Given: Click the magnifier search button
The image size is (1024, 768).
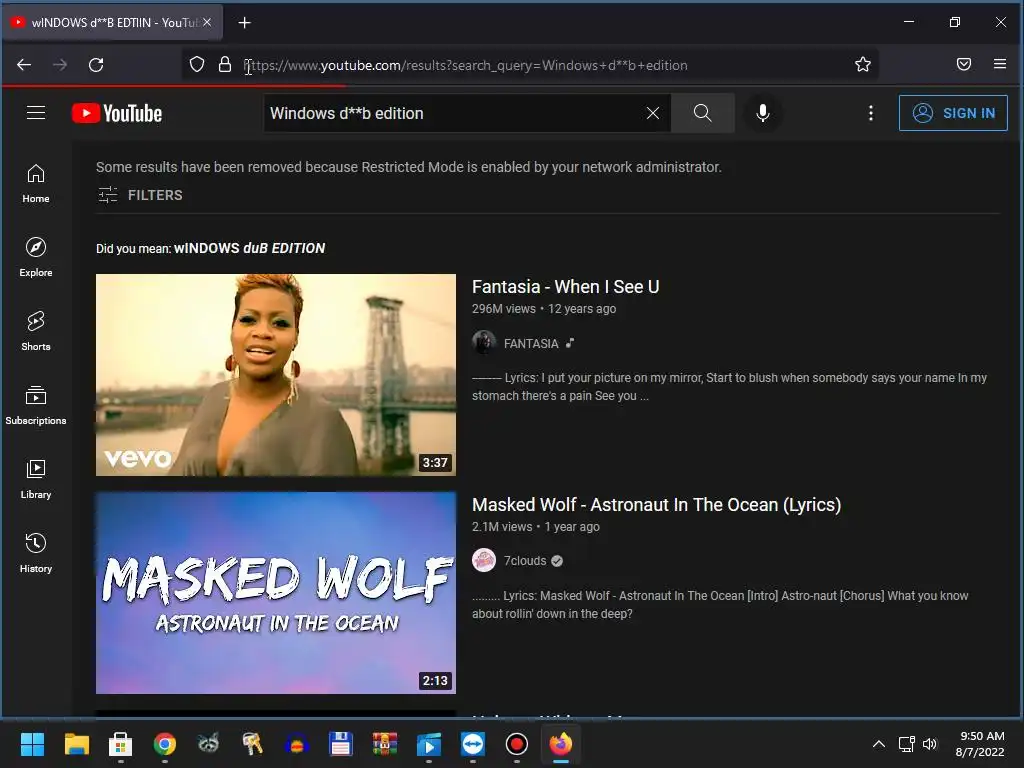Looking at the screenshot, I should pyautogui.click(x=703, y=113).
